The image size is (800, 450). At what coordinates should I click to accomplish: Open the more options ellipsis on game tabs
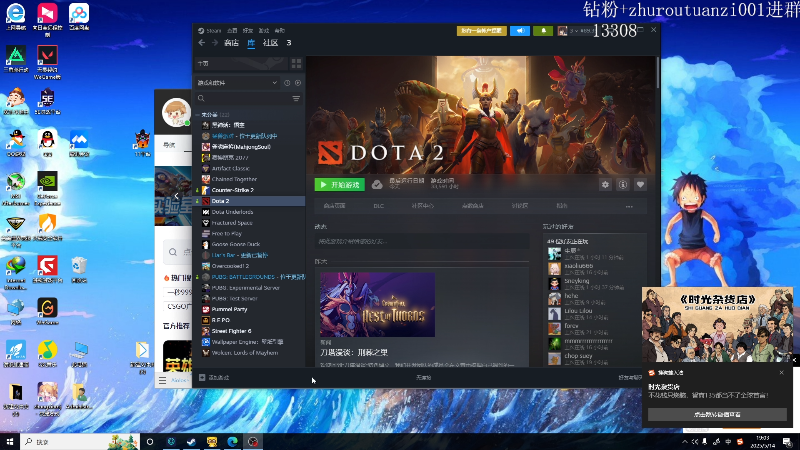coord(629,206)
